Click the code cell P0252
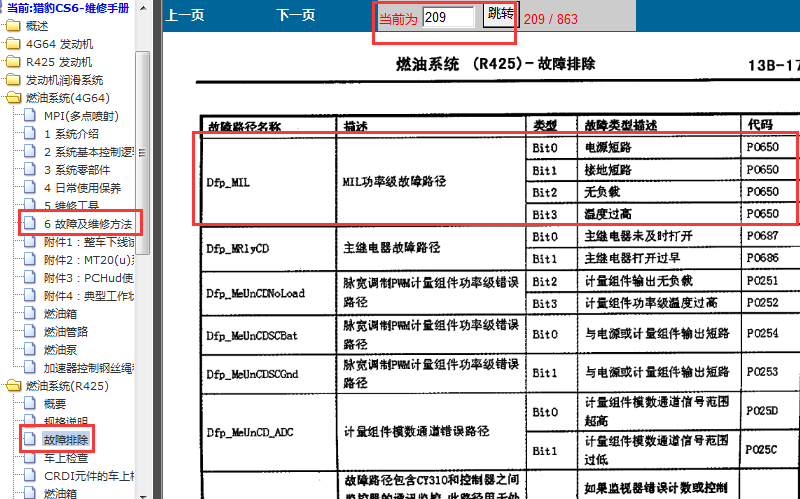This screenshot has height=499, width=800. 769,303
